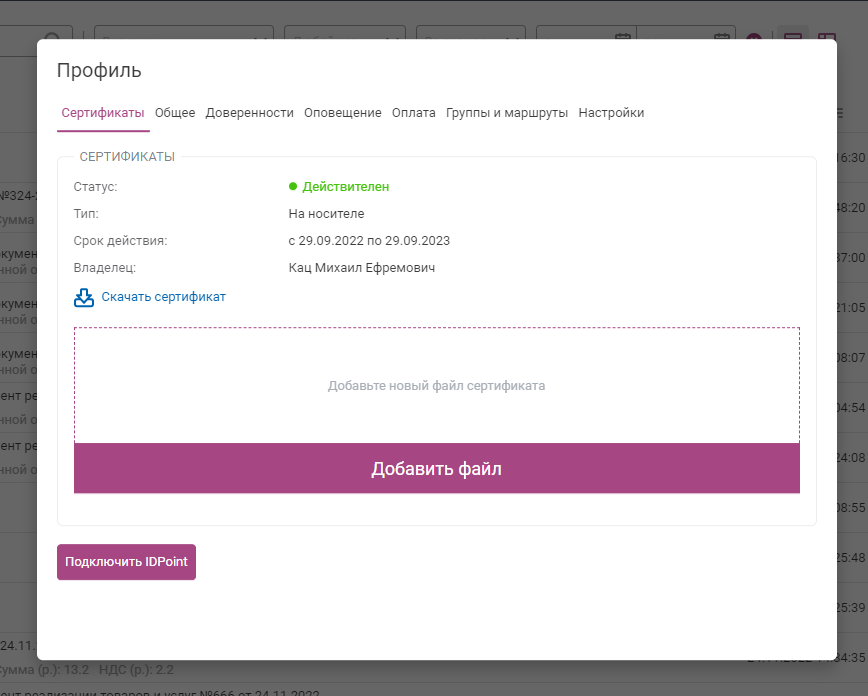Click the search magnifier icon in background toolbar
This screenshot has width=868, height=696.
pos(53,38)
